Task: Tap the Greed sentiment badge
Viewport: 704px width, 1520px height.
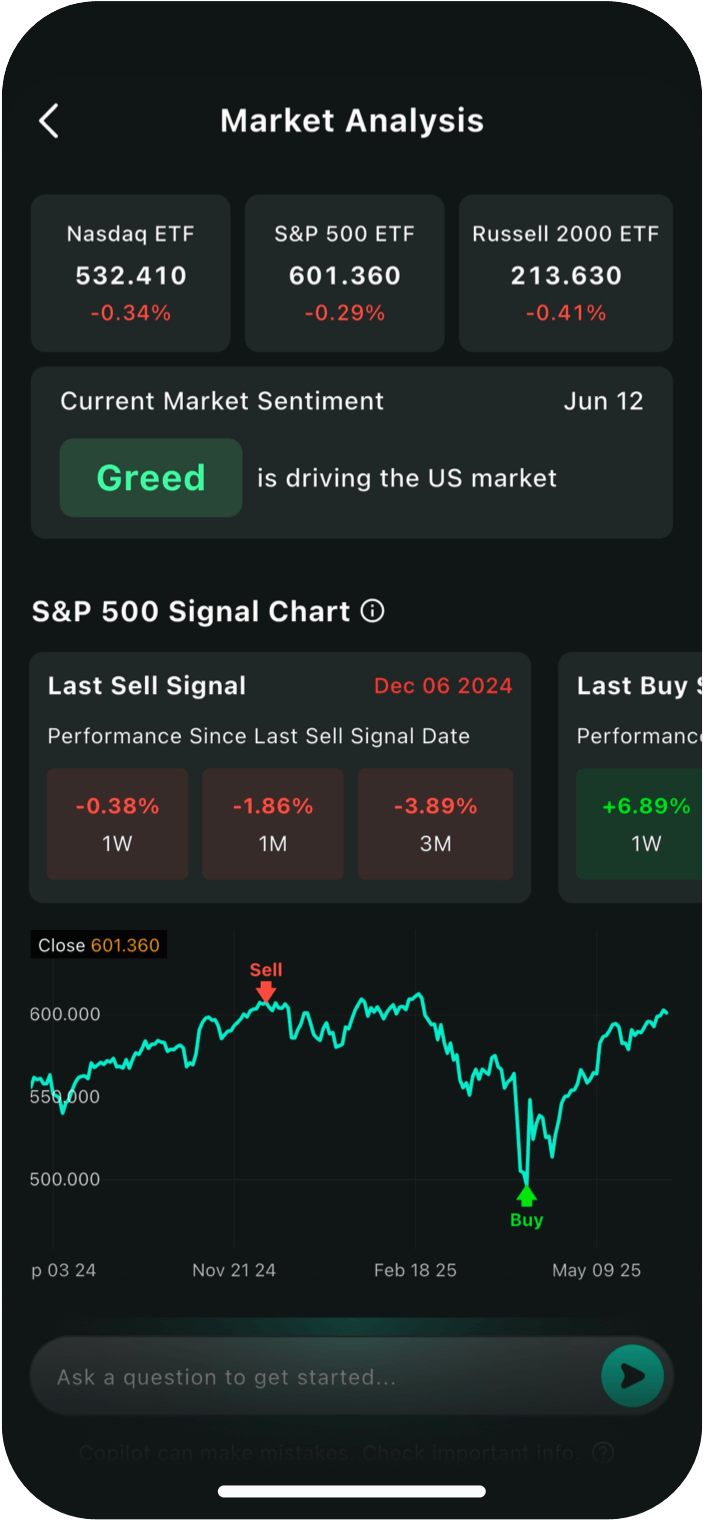Action: pyautogui.click(x=151, y=478)
